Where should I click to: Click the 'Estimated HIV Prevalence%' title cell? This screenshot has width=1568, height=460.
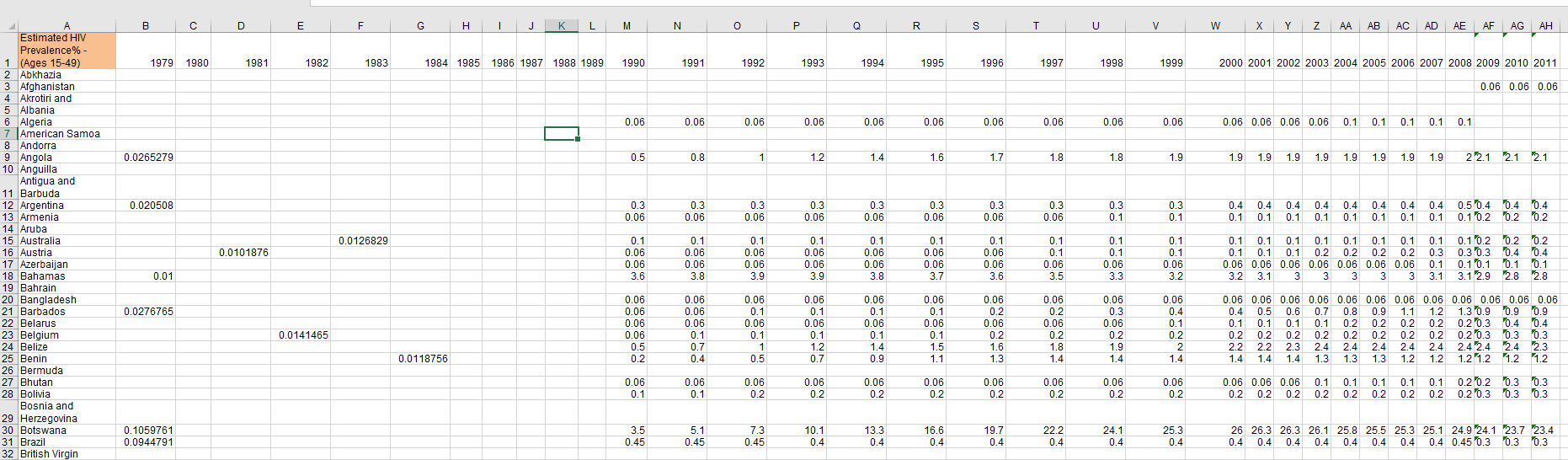(67, 51)
